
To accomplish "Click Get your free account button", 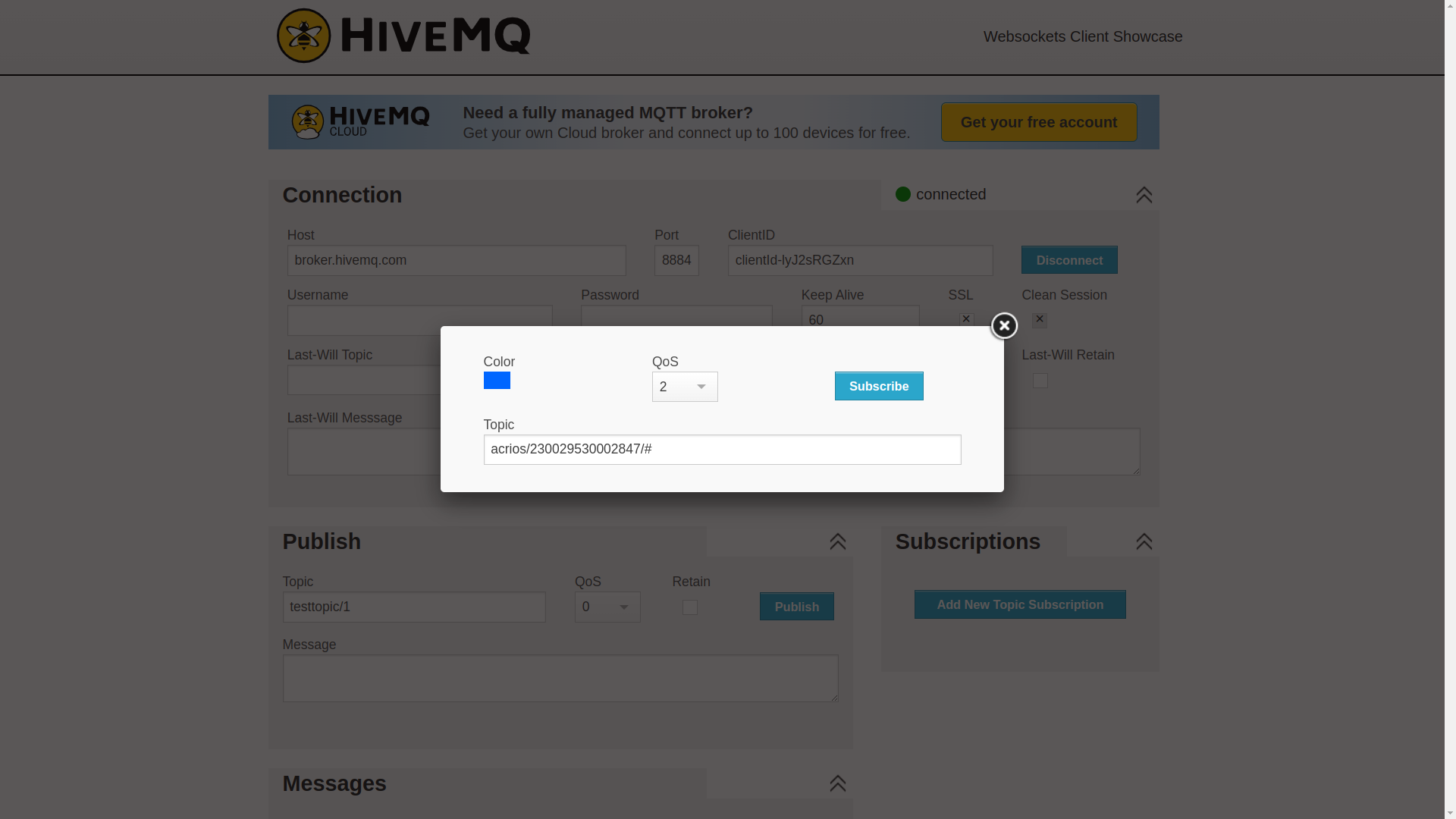I will pyautogui.click(x=1038, y=122).
